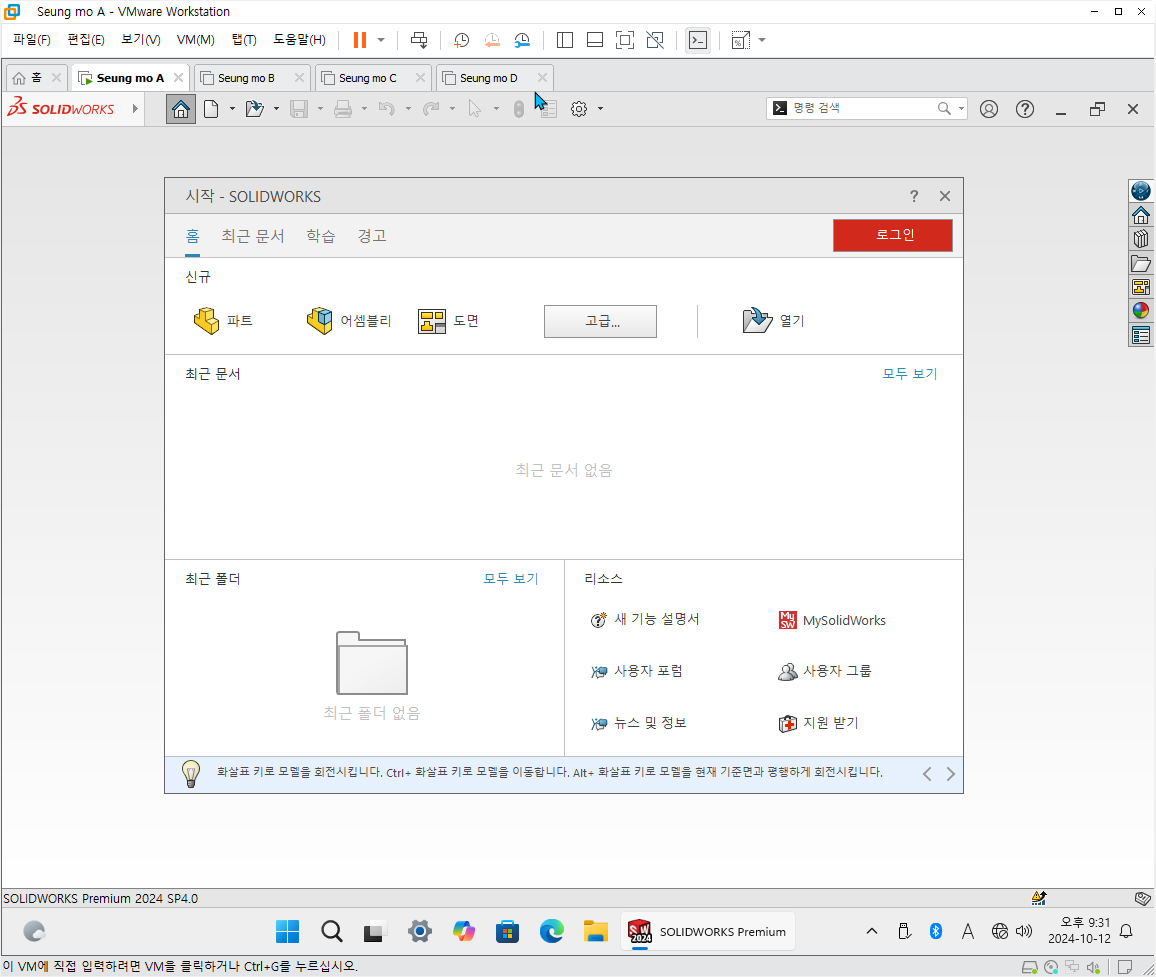
Task: Create a new Assembly (어셈블리)
Action: (x=348, y=321)
